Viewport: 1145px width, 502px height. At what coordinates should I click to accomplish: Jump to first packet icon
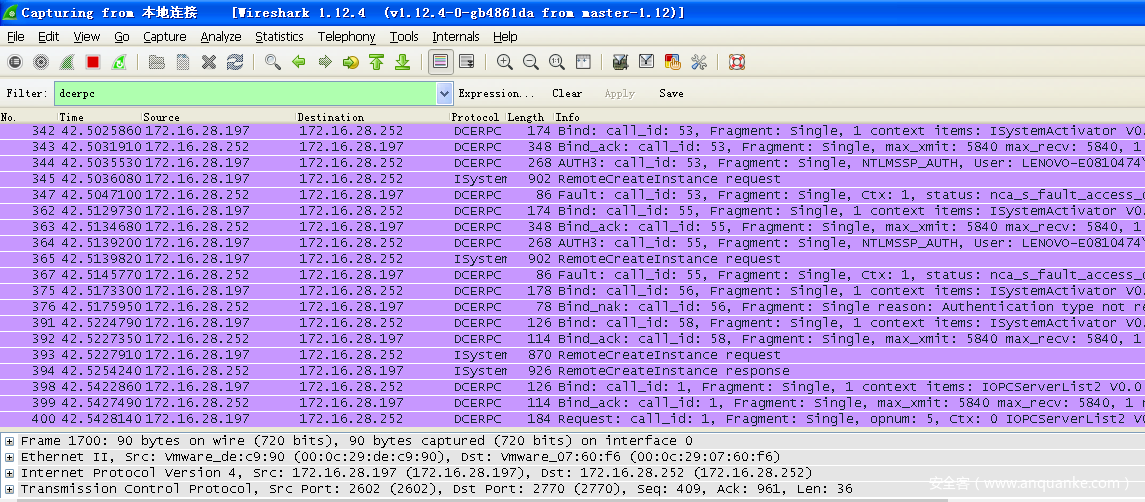[x=377, y=62]
